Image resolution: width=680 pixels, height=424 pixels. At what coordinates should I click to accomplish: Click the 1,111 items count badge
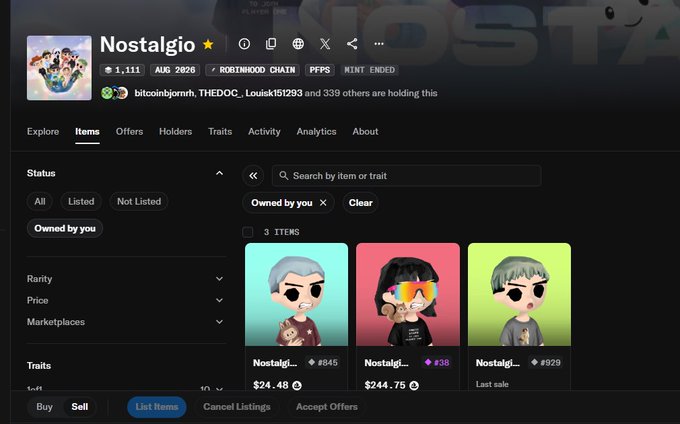tap(122, 70)
